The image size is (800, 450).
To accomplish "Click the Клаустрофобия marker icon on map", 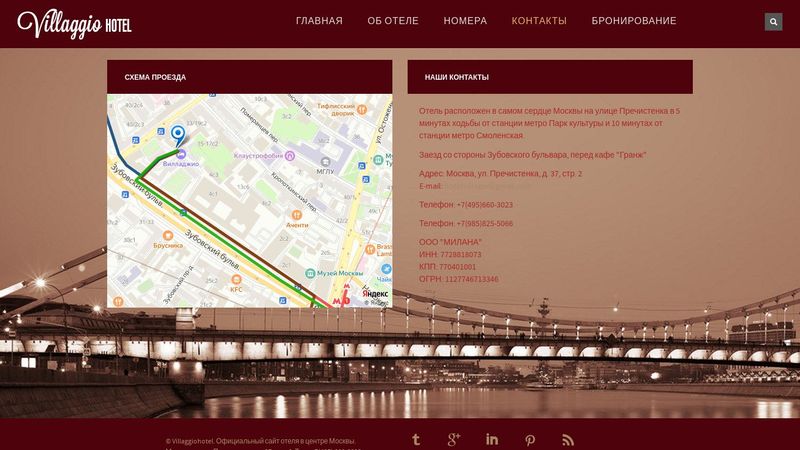I will (x=290, y=156).
